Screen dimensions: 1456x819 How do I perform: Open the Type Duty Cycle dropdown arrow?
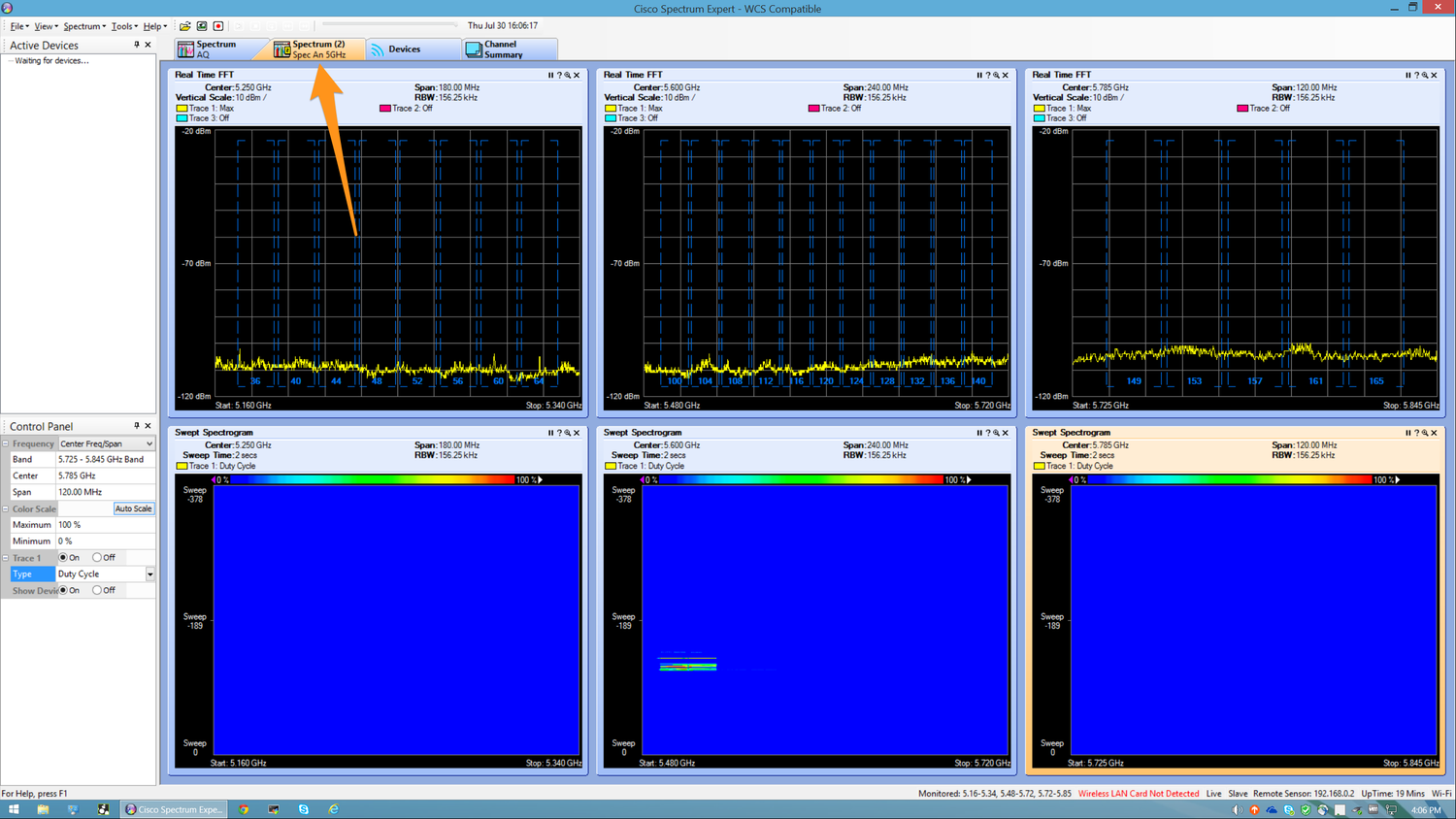coord(150,574)
